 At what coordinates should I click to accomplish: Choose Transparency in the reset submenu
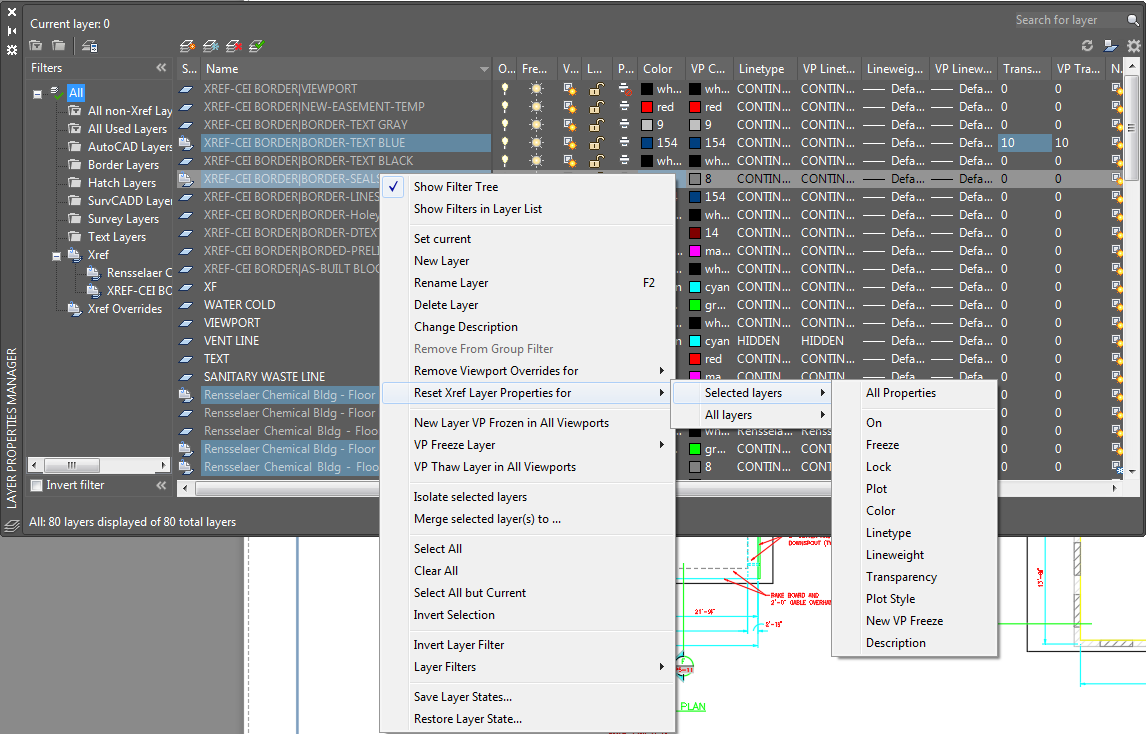tap(901, 577)
